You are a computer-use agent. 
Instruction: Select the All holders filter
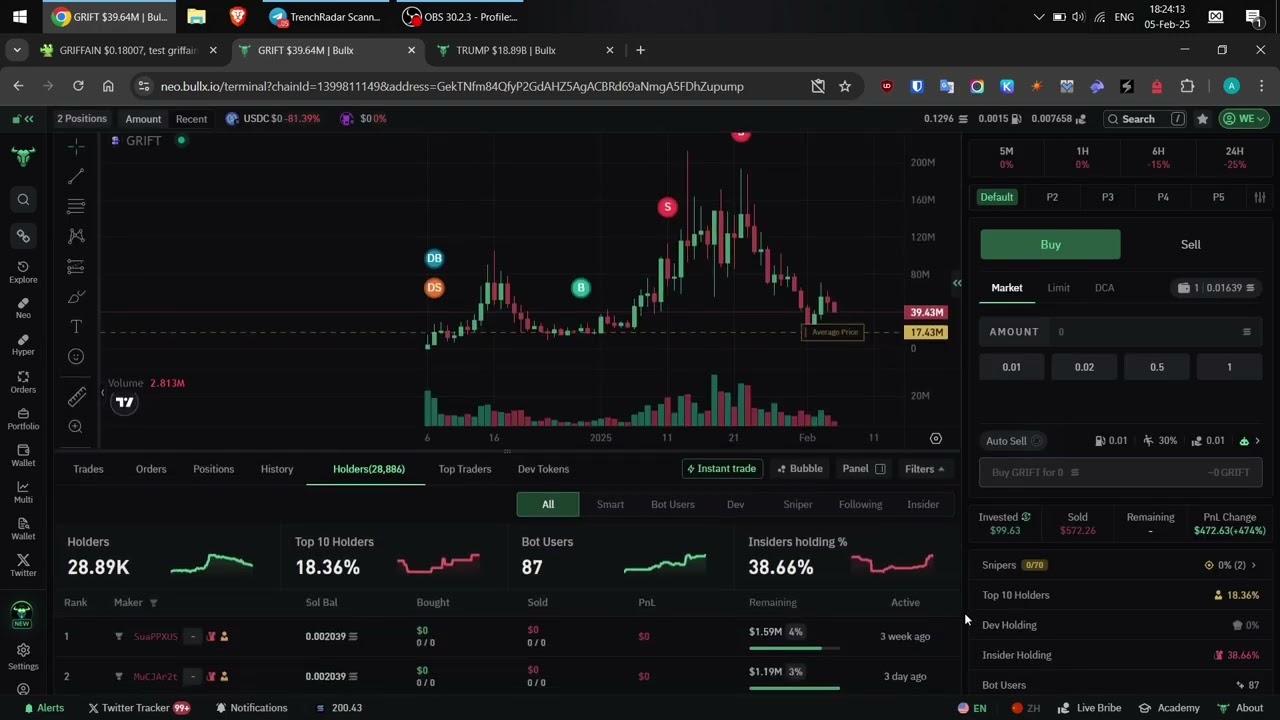(x=548, y=505)
